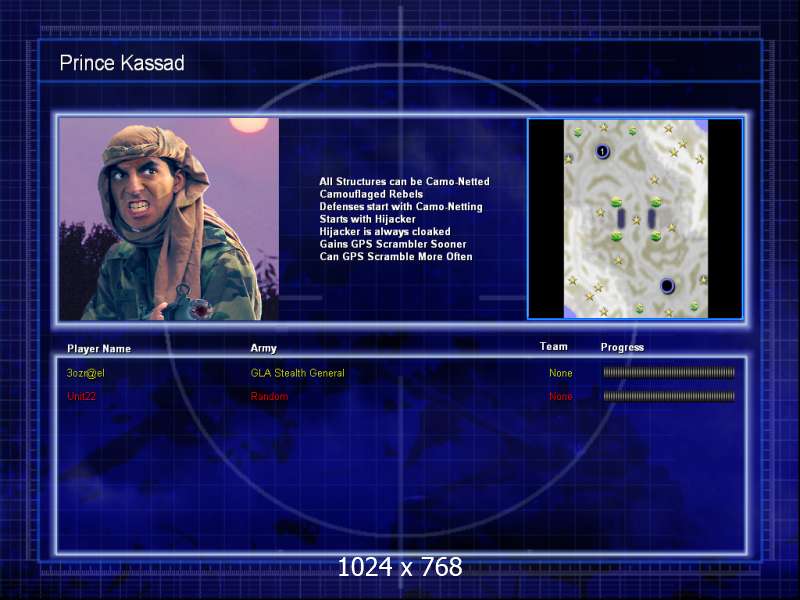Select player name 3ozr@el
Screen dimensions: 800x600
pyautogui.click(x=85, y=373)
